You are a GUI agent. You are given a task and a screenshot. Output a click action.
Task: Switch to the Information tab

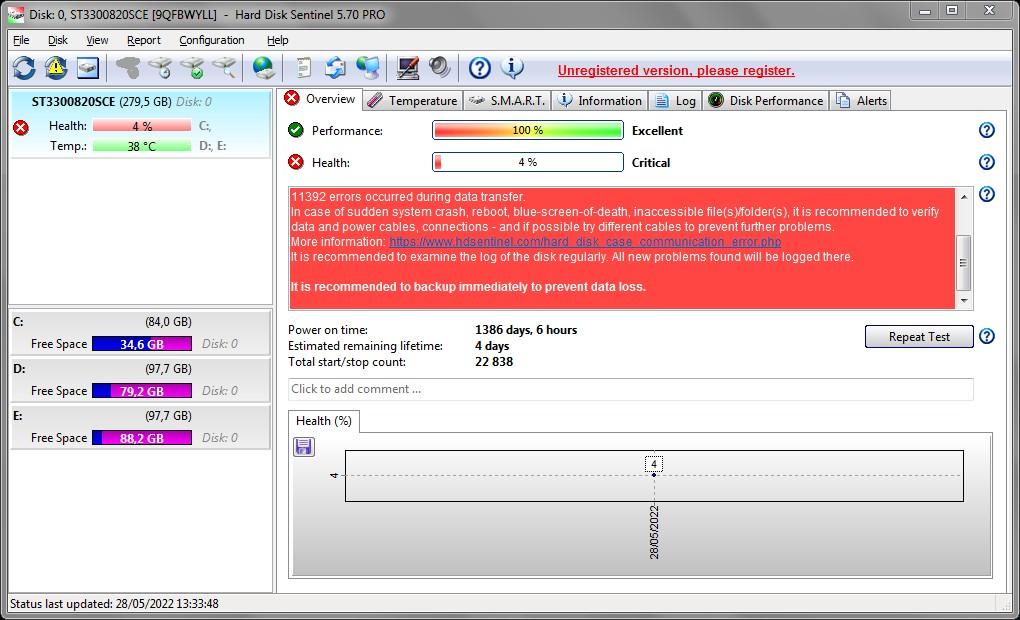tap(600, 101)
